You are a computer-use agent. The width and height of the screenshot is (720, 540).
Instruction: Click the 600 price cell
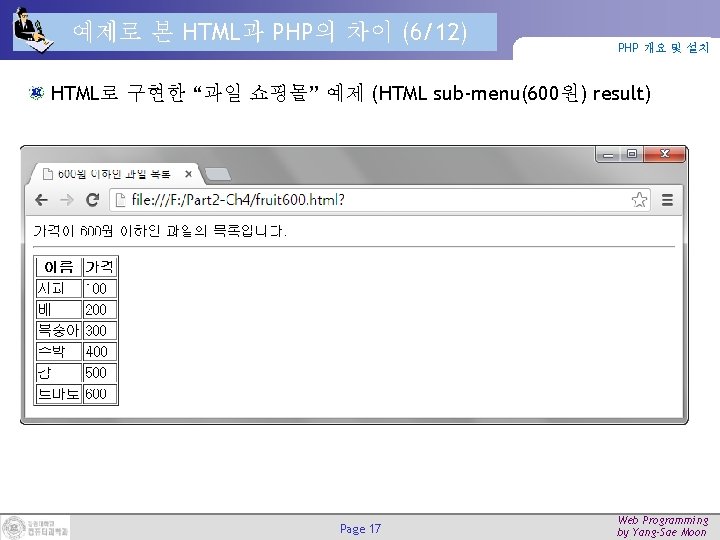click(100, 394)
